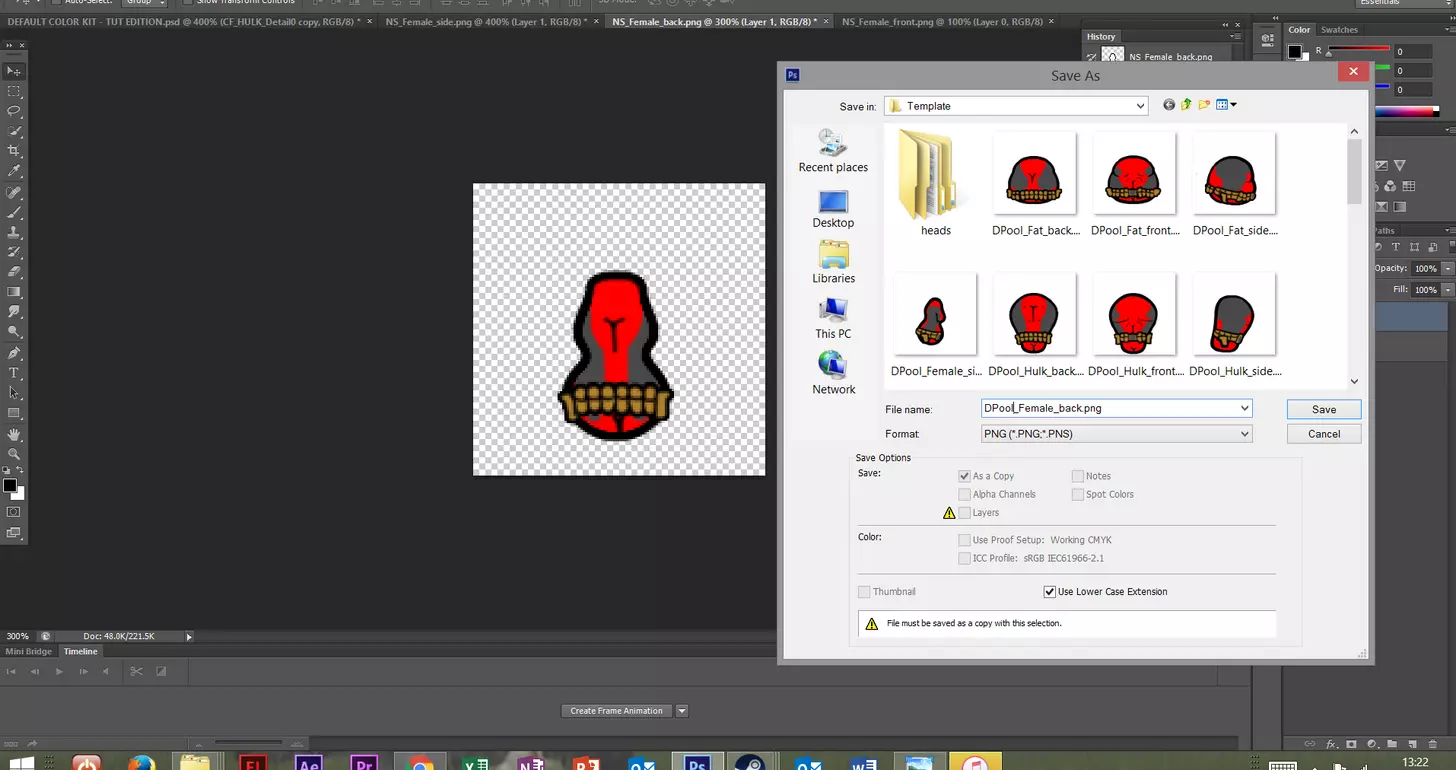This screenshot has width=1456, height=770.
Task: Create a new folder in Save As dialog
Action: click(x=1204, y=105)
